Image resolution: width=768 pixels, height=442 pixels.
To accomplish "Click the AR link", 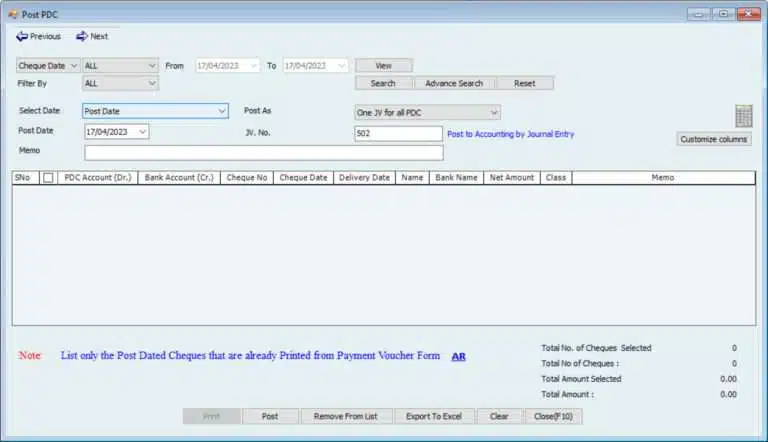I will pyautogui.click(x=458, y=356).
